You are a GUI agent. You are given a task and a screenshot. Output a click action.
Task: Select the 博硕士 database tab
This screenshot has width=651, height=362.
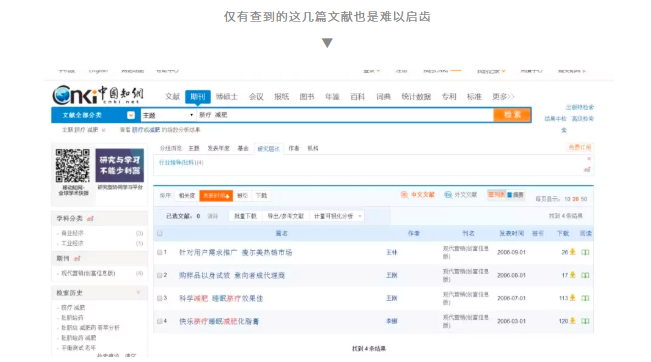tap(227, 97)
